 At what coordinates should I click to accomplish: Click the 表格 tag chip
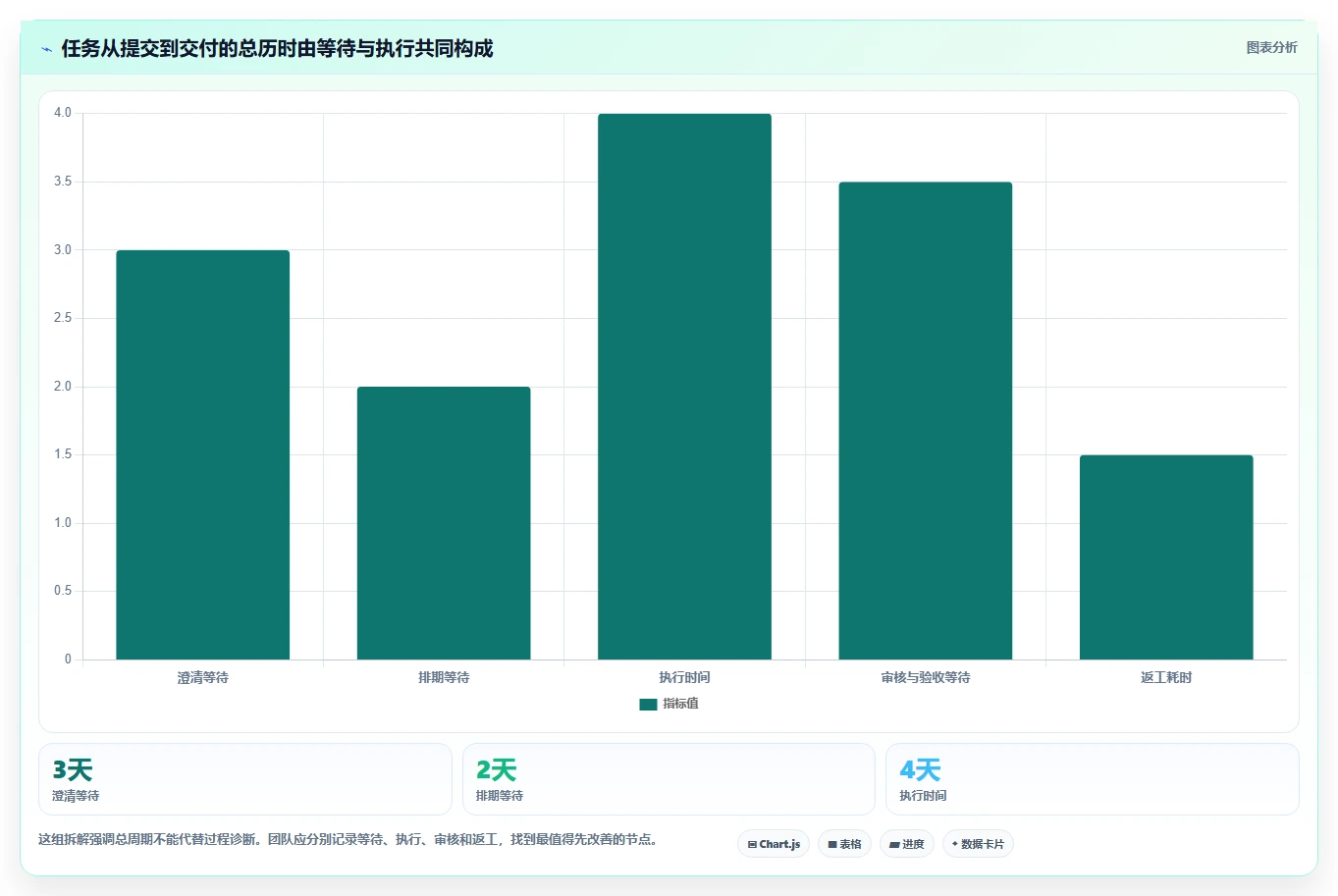tap(844, 844)
